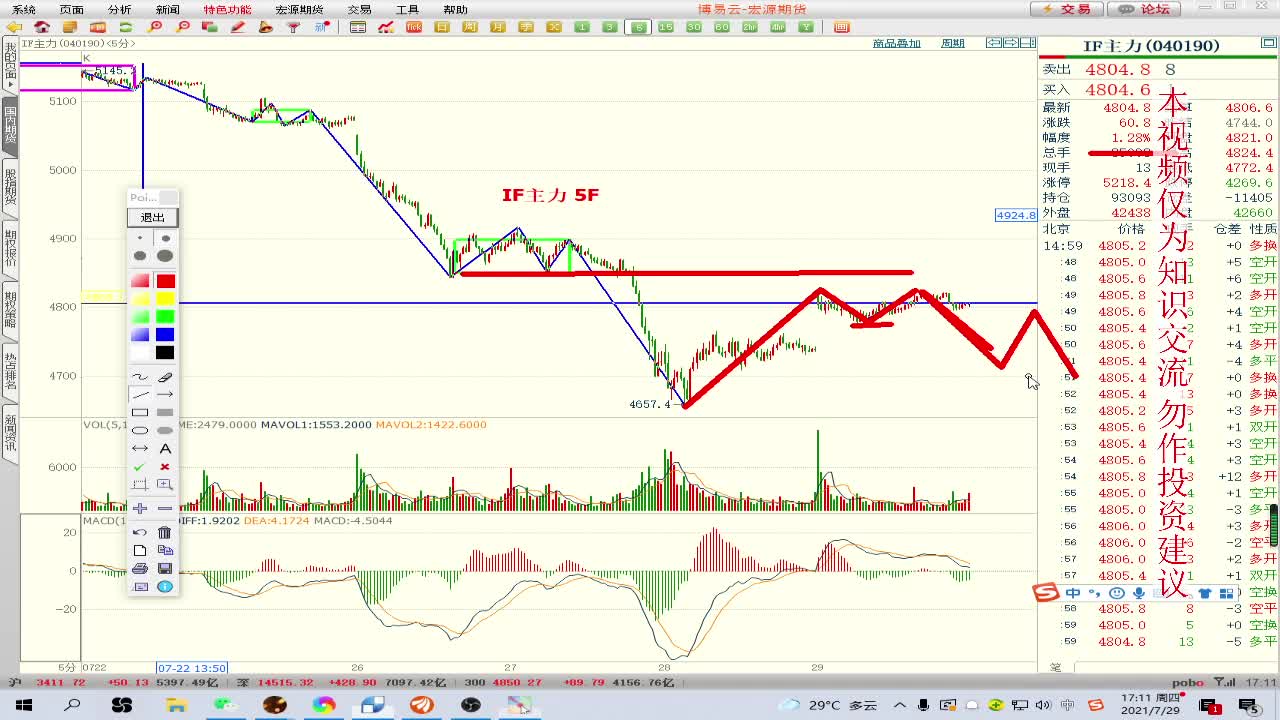Open the quote table list icon

point(358,27)
